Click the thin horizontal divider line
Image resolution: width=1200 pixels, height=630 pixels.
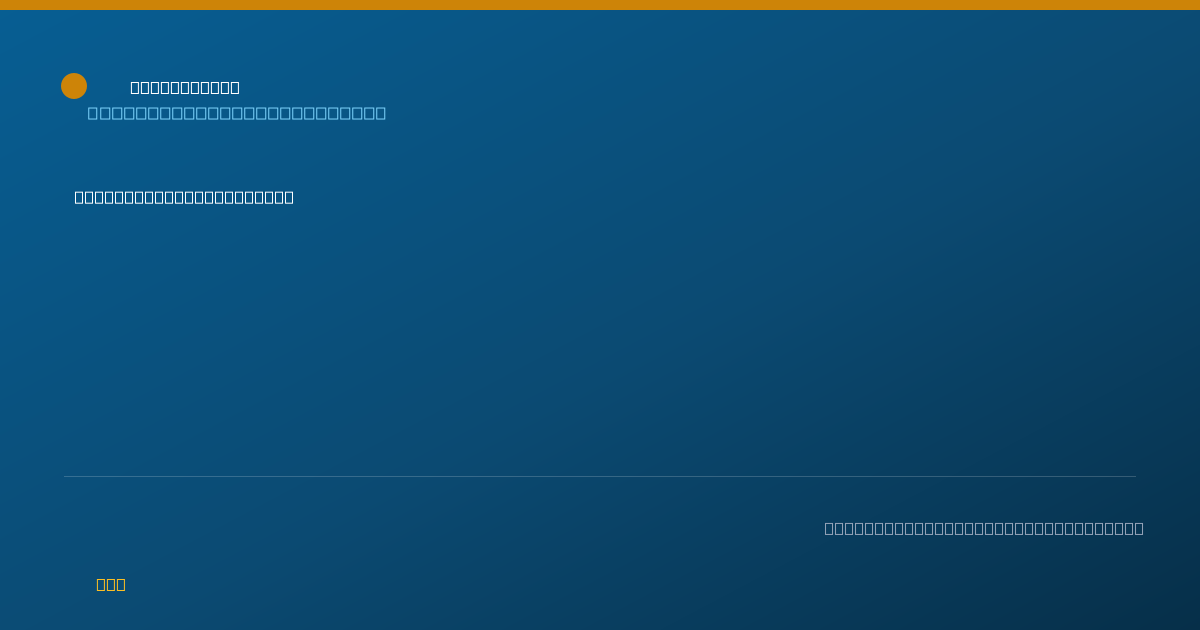(600, 476)
